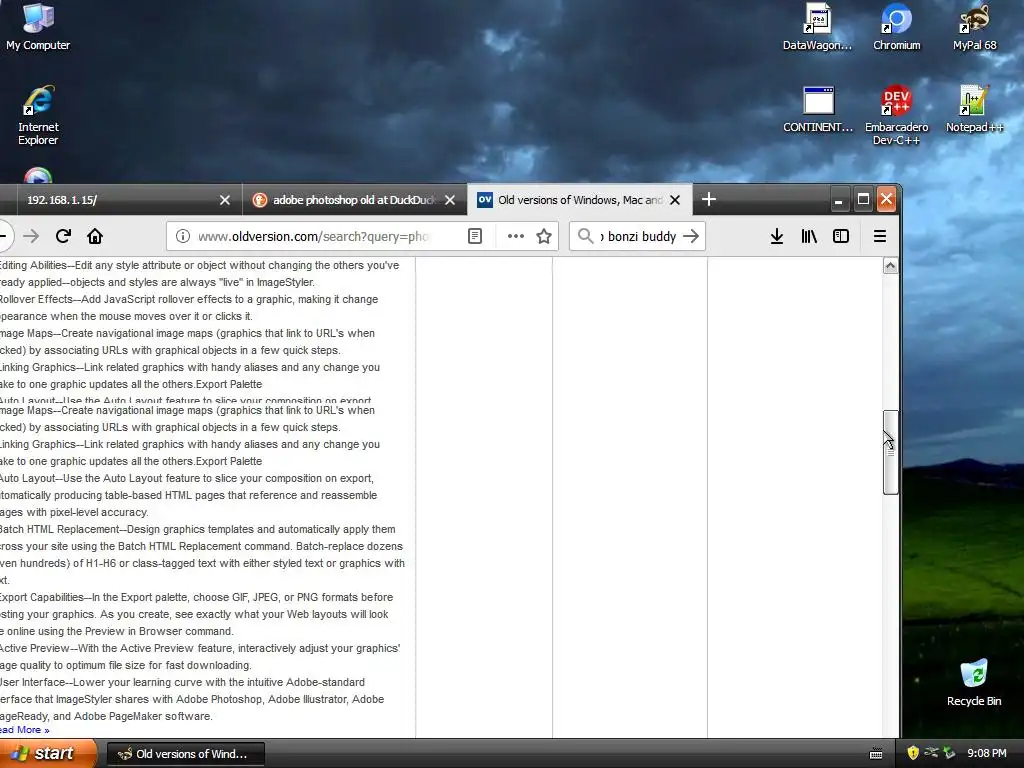Click the "Export Capabilities" paragraph text
The image size is (1024, 768).
(x=196, y=614)
